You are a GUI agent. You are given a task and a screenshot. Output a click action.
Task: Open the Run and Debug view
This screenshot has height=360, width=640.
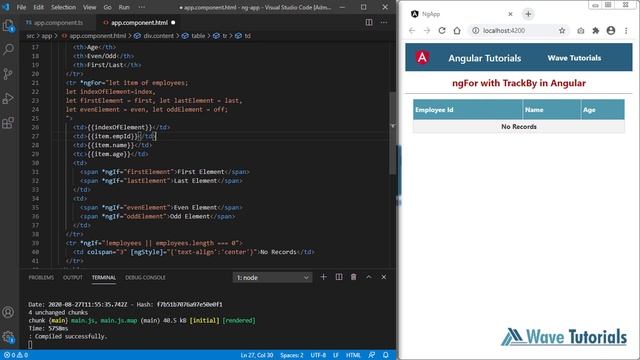pyautogui.click(x=8, y=98)
